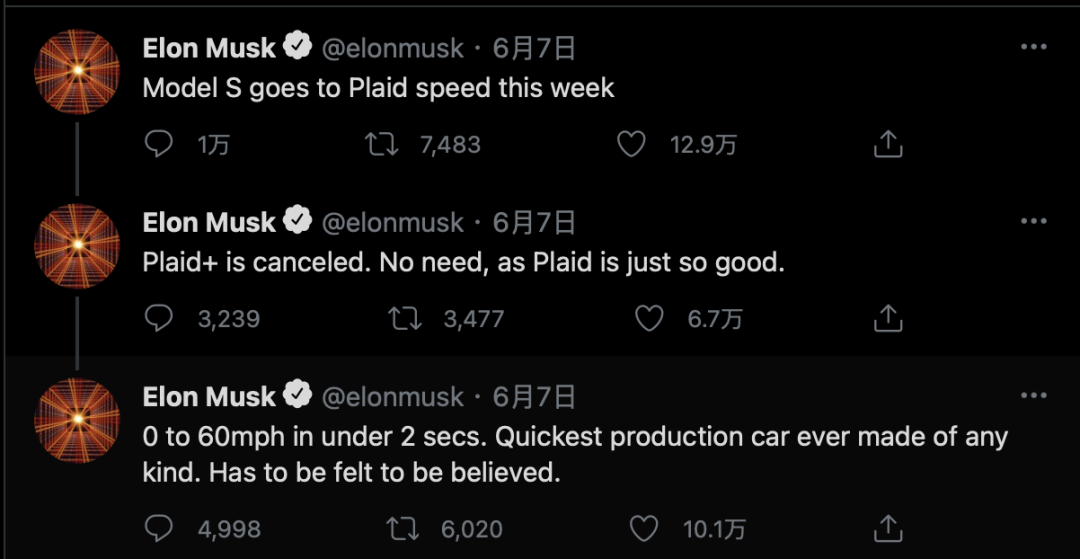Open 6月7日 timestamp on the 0 to 60mph tweet

tap(535, 397)
